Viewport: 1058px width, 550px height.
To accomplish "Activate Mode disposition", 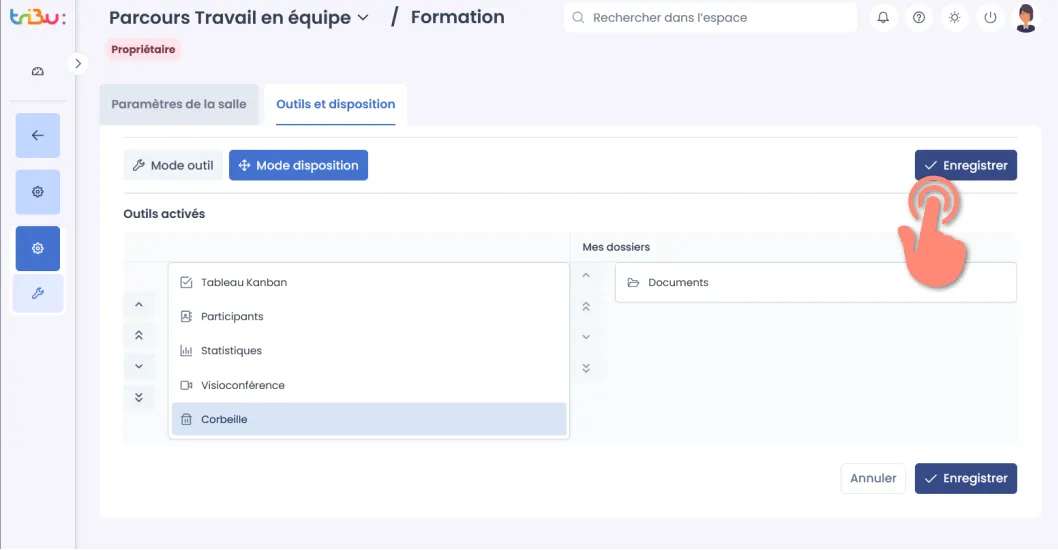I will pos(298,165).
